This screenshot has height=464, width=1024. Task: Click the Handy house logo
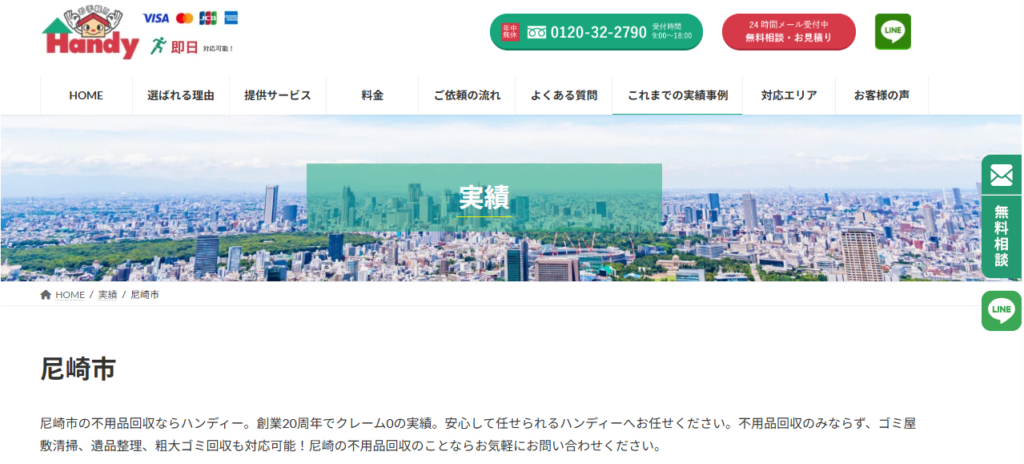(x=90, y=33)
